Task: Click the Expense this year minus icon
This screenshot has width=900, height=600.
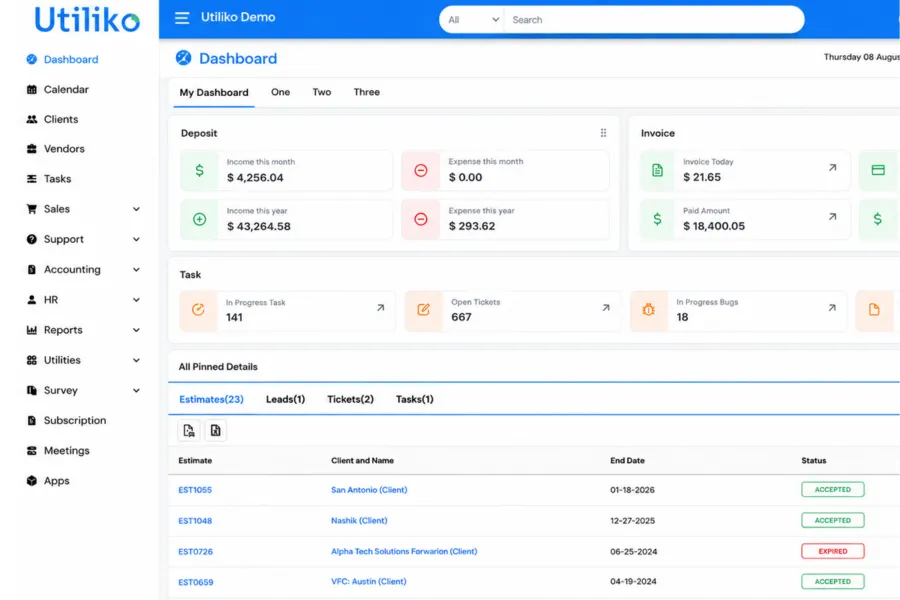Action: 421,219
